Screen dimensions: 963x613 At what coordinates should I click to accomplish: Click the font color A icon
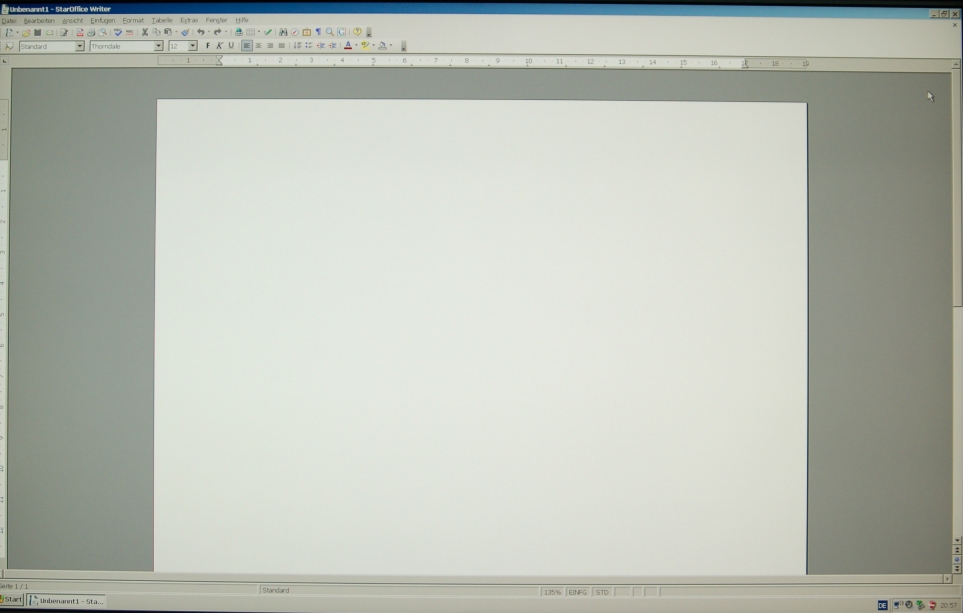(347, 46)
